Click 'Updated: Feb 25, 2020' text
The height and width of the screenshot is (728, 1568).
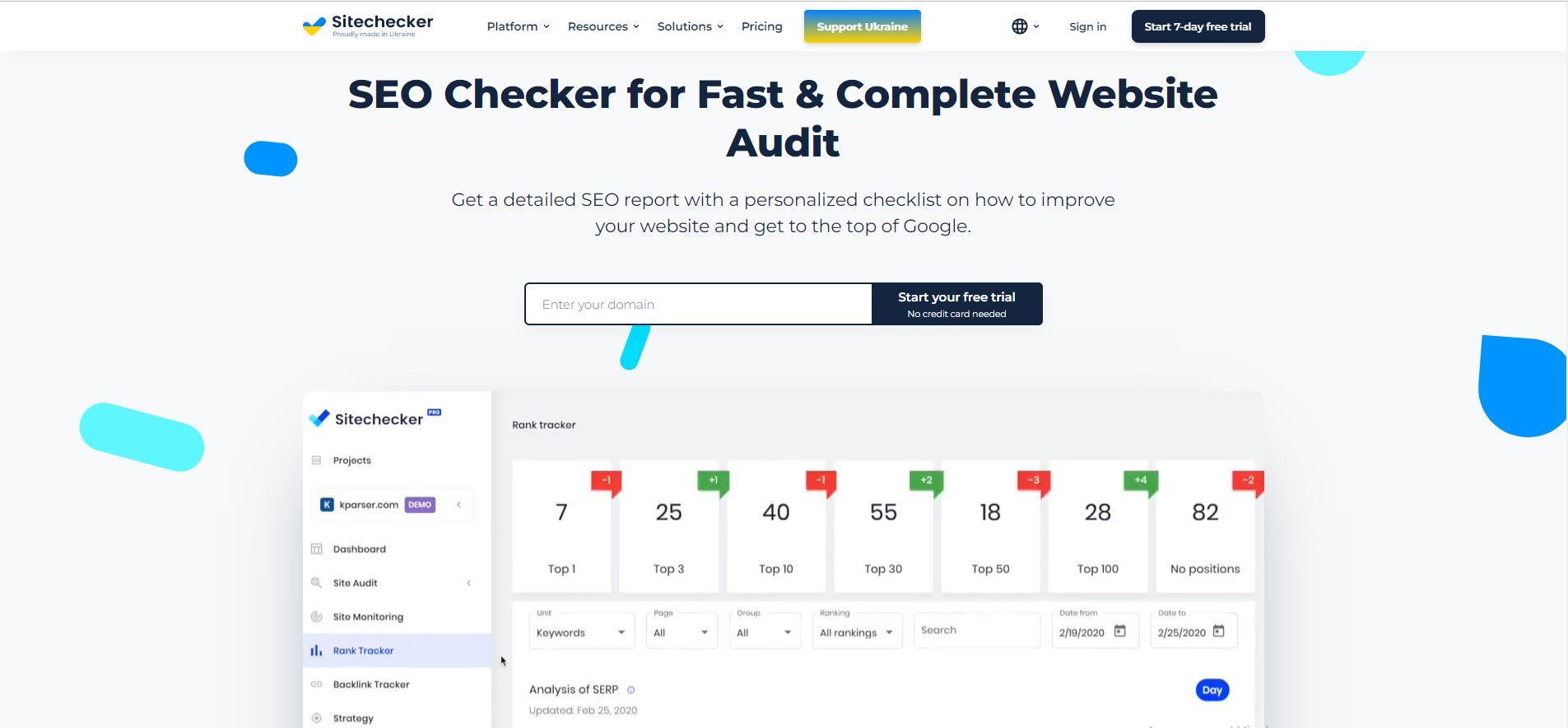[x=583, y=710]
